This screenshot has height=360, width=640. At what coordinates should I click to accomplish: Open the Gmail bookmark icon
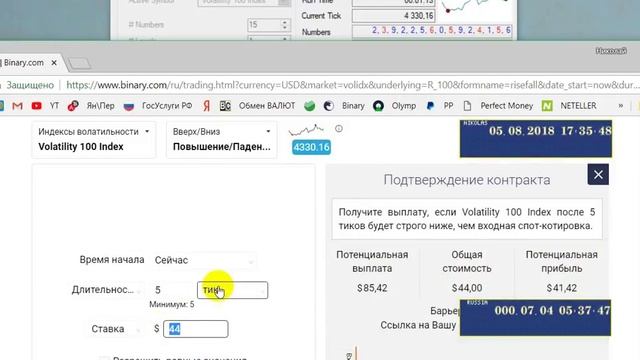coord(17,106)
